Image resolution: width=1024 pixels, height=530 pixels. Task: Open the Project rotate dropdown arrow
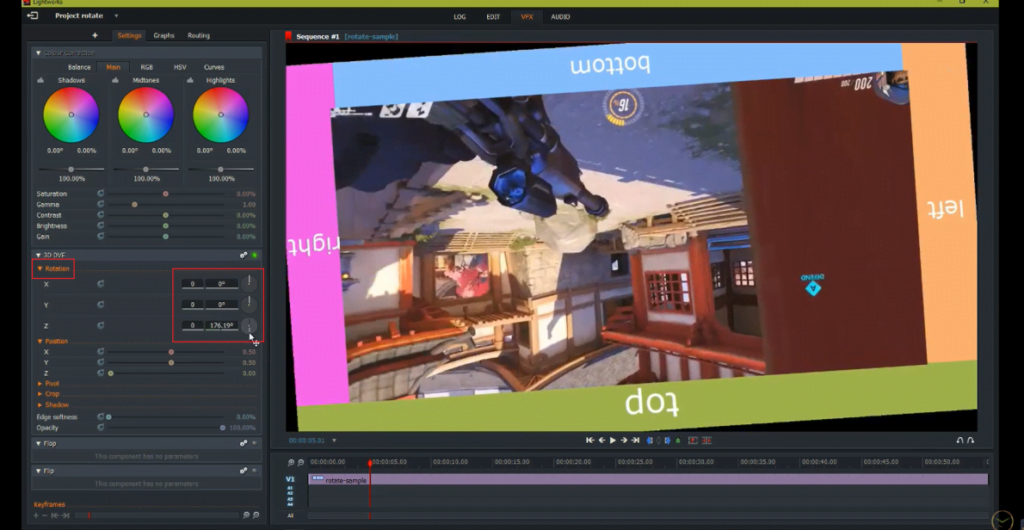pos(116,16)
